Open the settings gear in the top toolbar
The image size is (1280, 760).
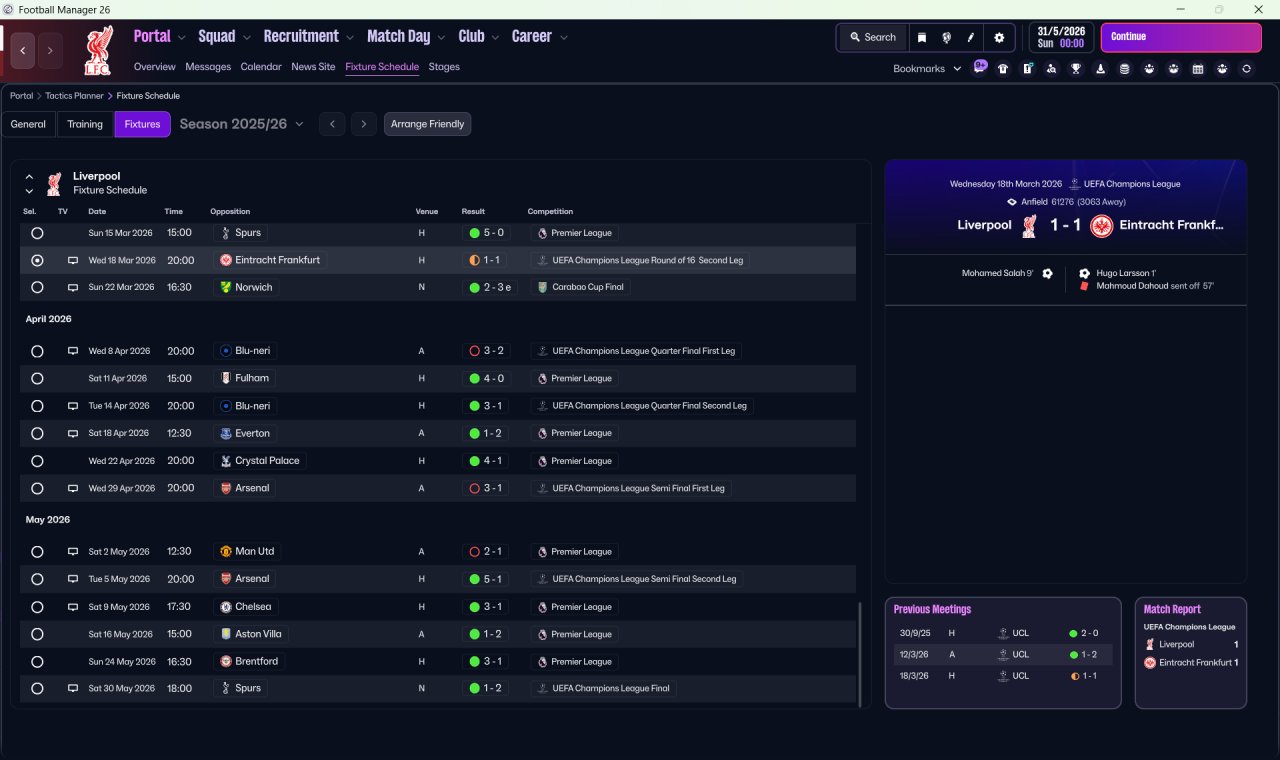(998, 37)
